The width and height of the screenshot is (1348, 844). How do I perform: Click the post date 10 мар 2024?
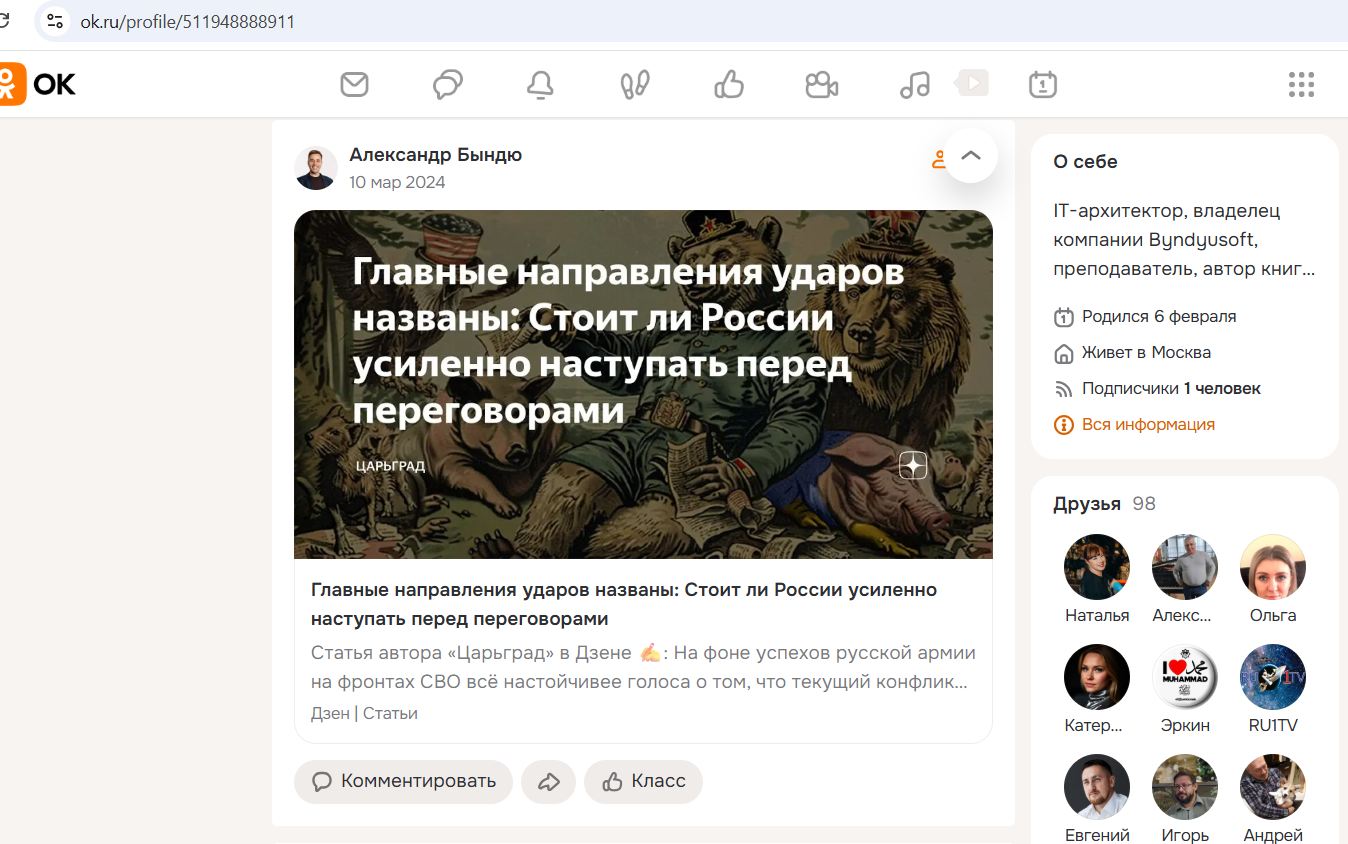(x=397, y=183)
